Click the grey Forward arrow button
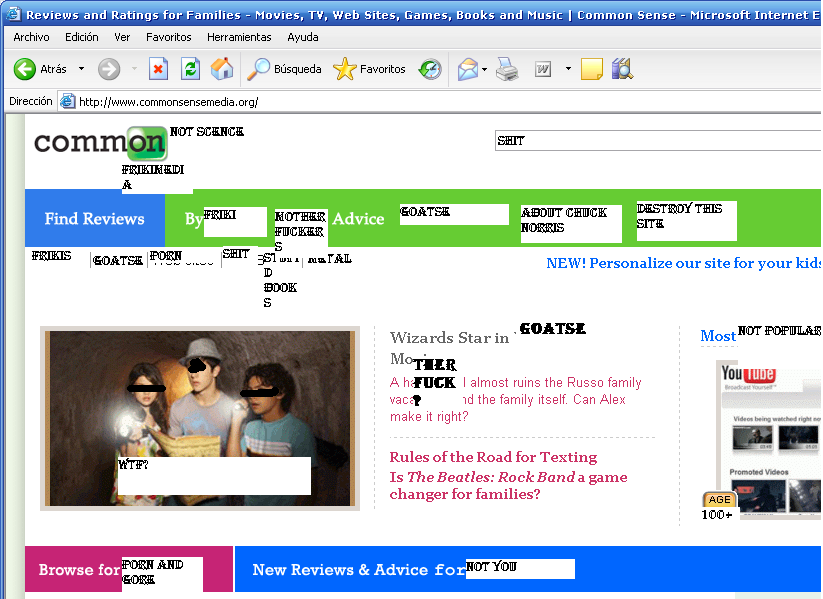823x599 pixels. (x=109, y=69)
